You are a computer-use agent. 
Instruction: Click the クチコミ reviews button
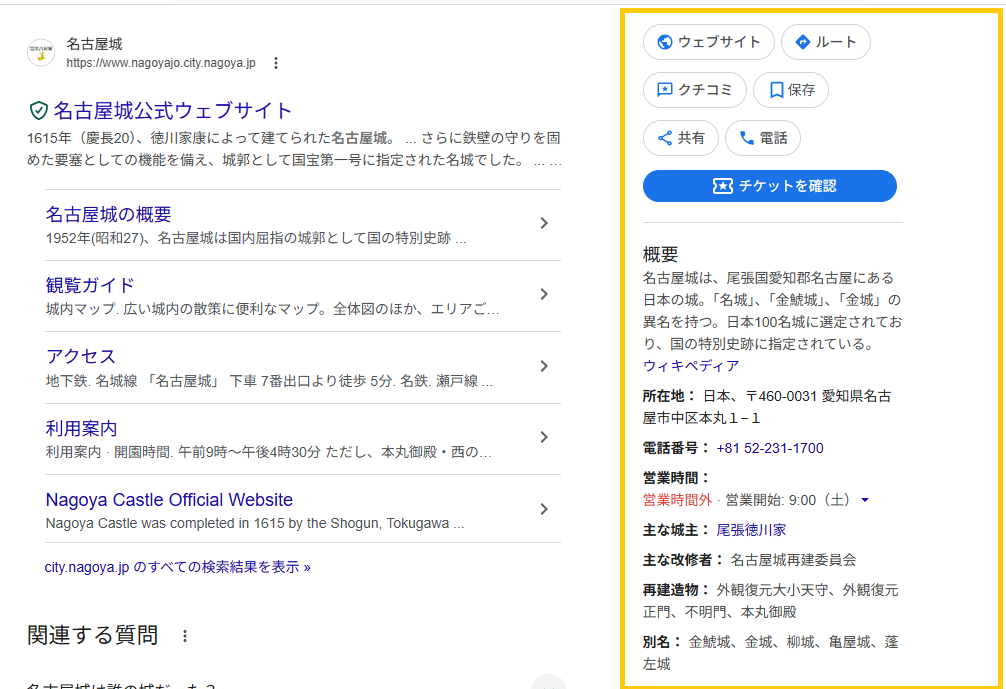pyautogui.click(x=695, y=90)
